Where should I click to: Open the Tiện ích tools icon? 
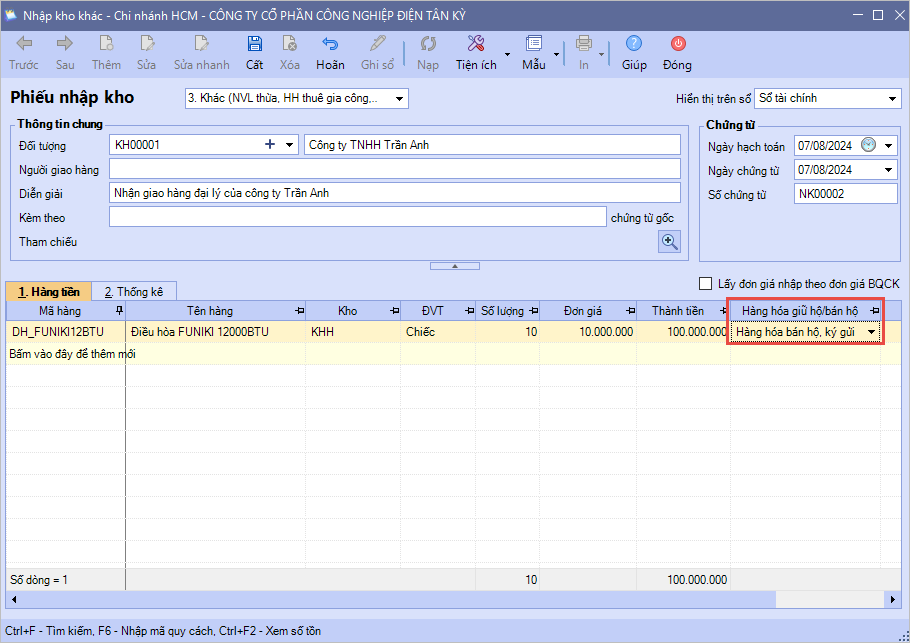pyautogui.click(x=476, y=44)
